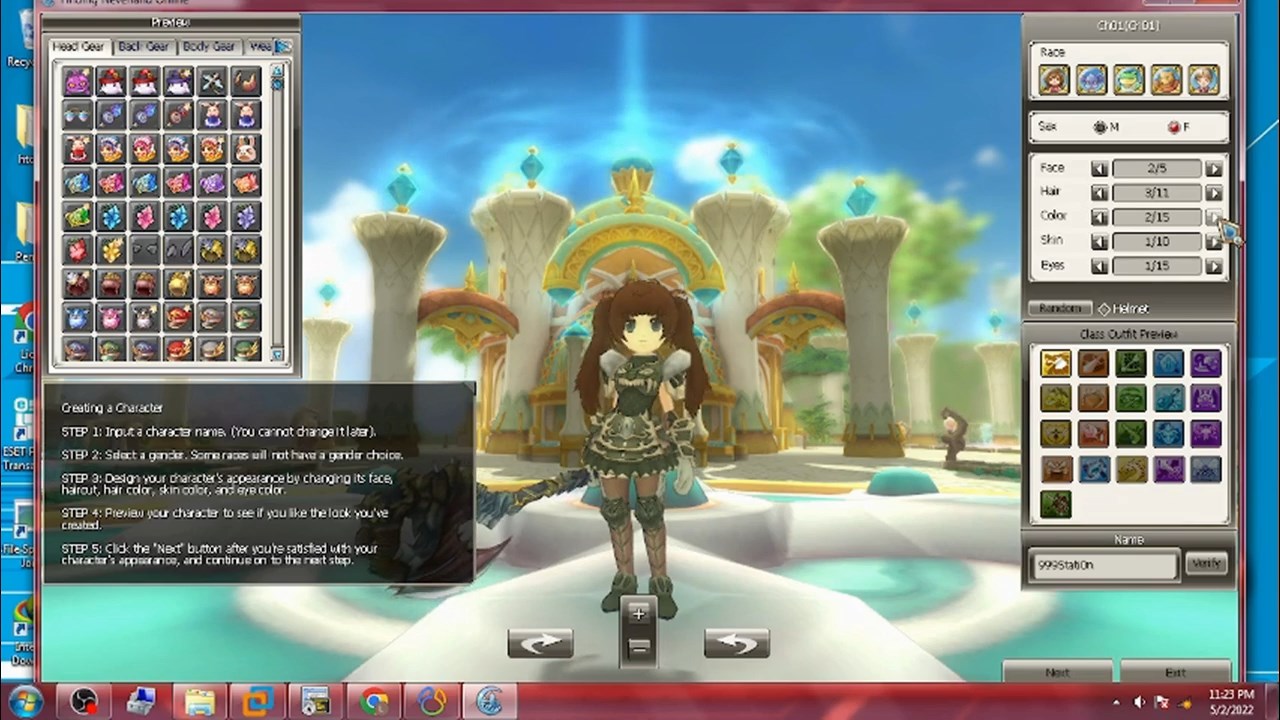This screenshot has width=1280, height=720.
Task: Preview the green top-row class outfit icon
Action: click(x=1131, y=364)
